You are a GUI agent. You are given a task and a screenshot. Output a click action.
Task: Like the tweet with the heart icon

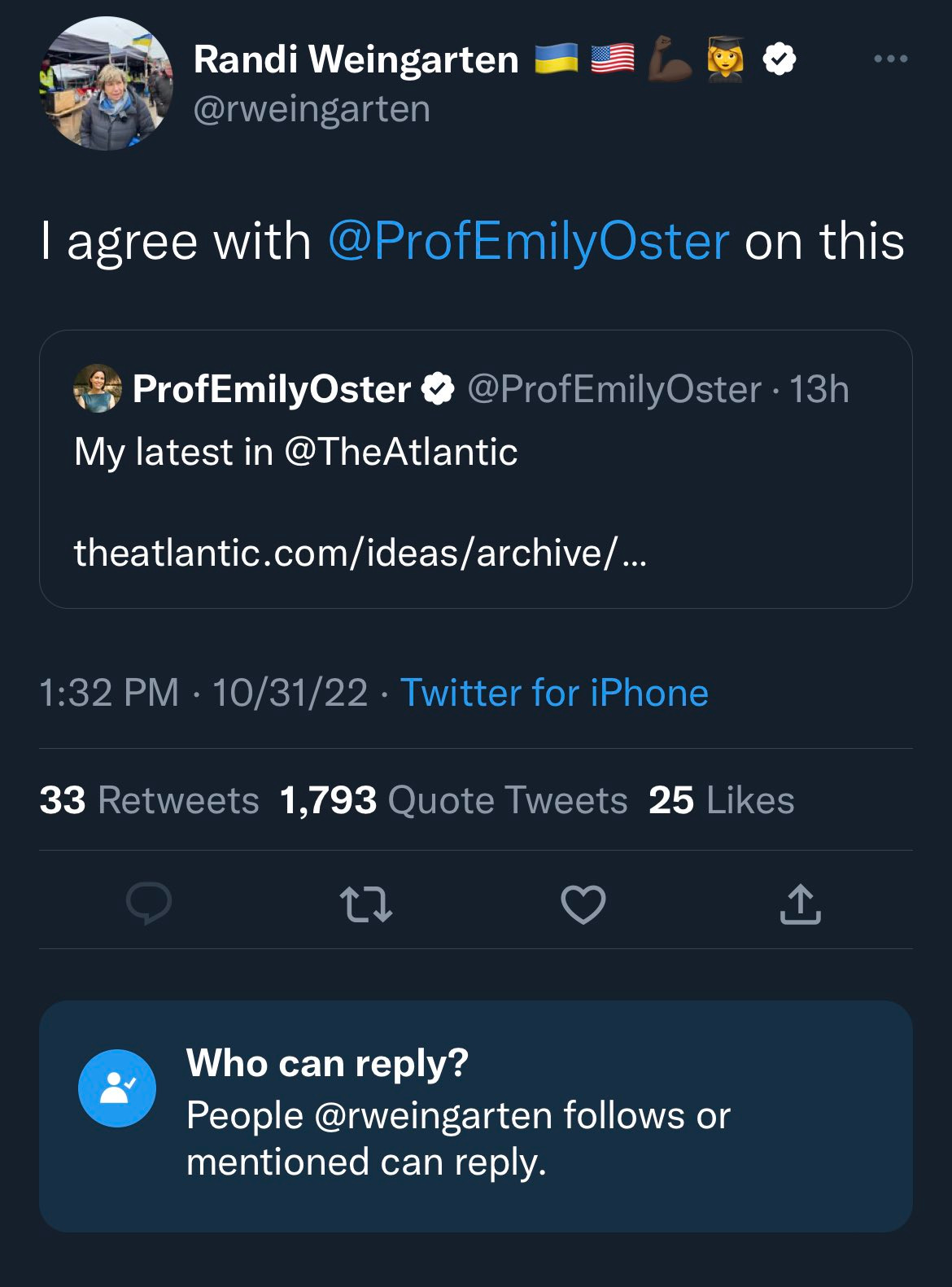point(583,904)
